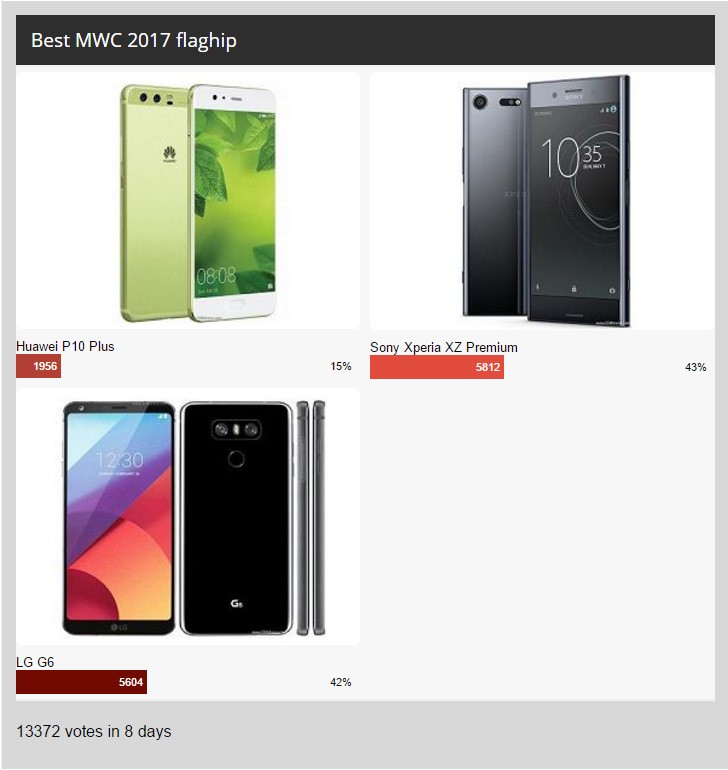Screen dimensions: 728x770
Task: Click the LG G6 side profile view
Action: (310, 518)
